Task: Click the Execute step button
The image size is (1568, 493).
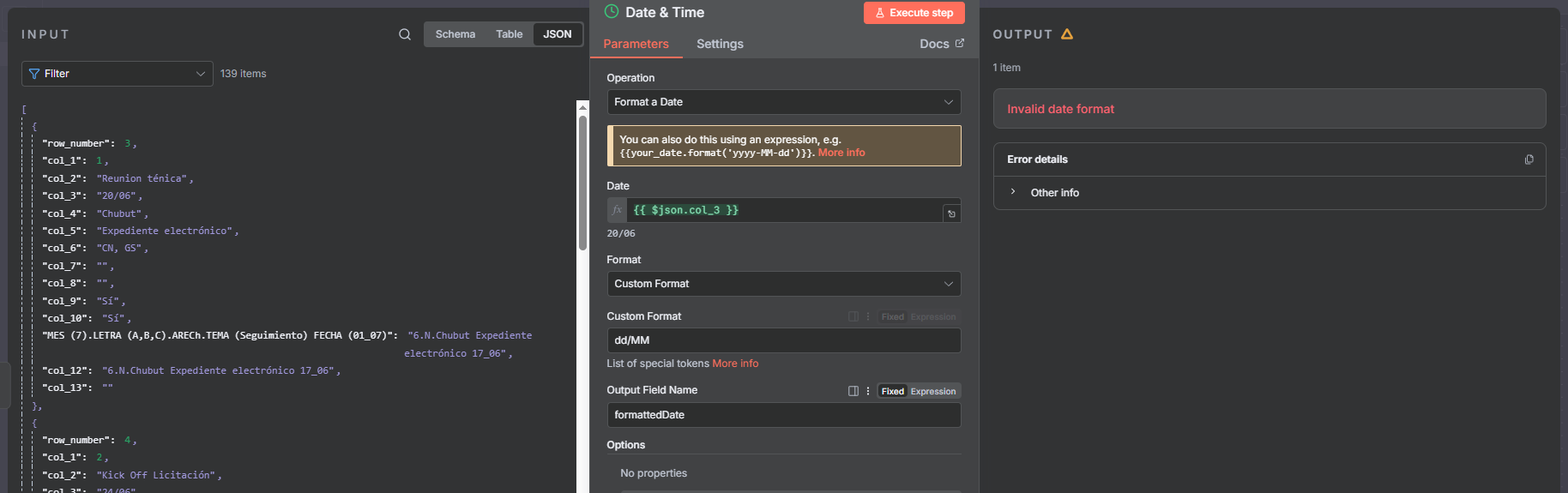Action: click(x=914, y=13)
